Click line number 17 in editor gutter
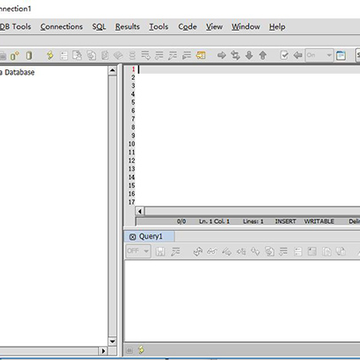This screenshot has height=360, width=360. [131, 202]
